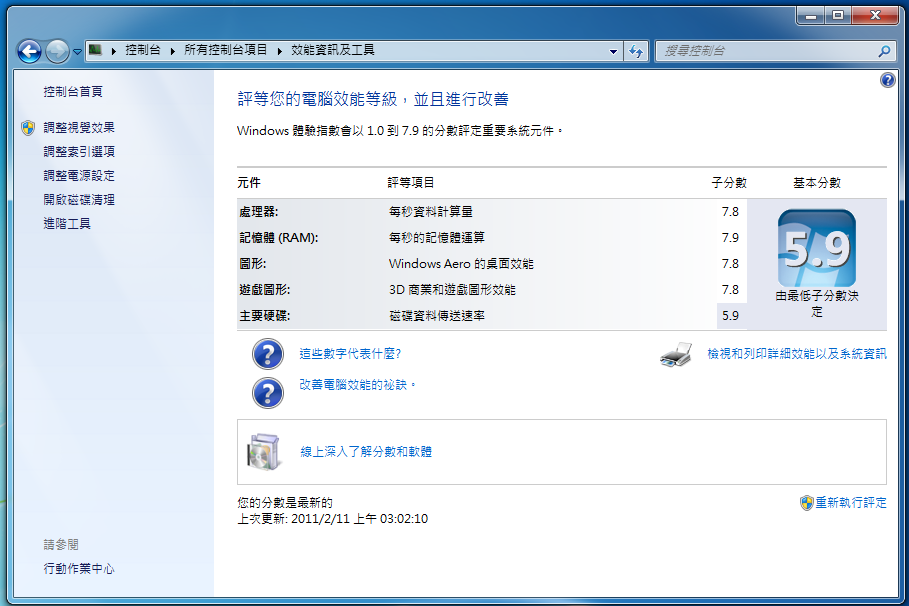Click 每秒資料計算量 description text
This screenshot has height=606, width=909.
pos(431,212)
